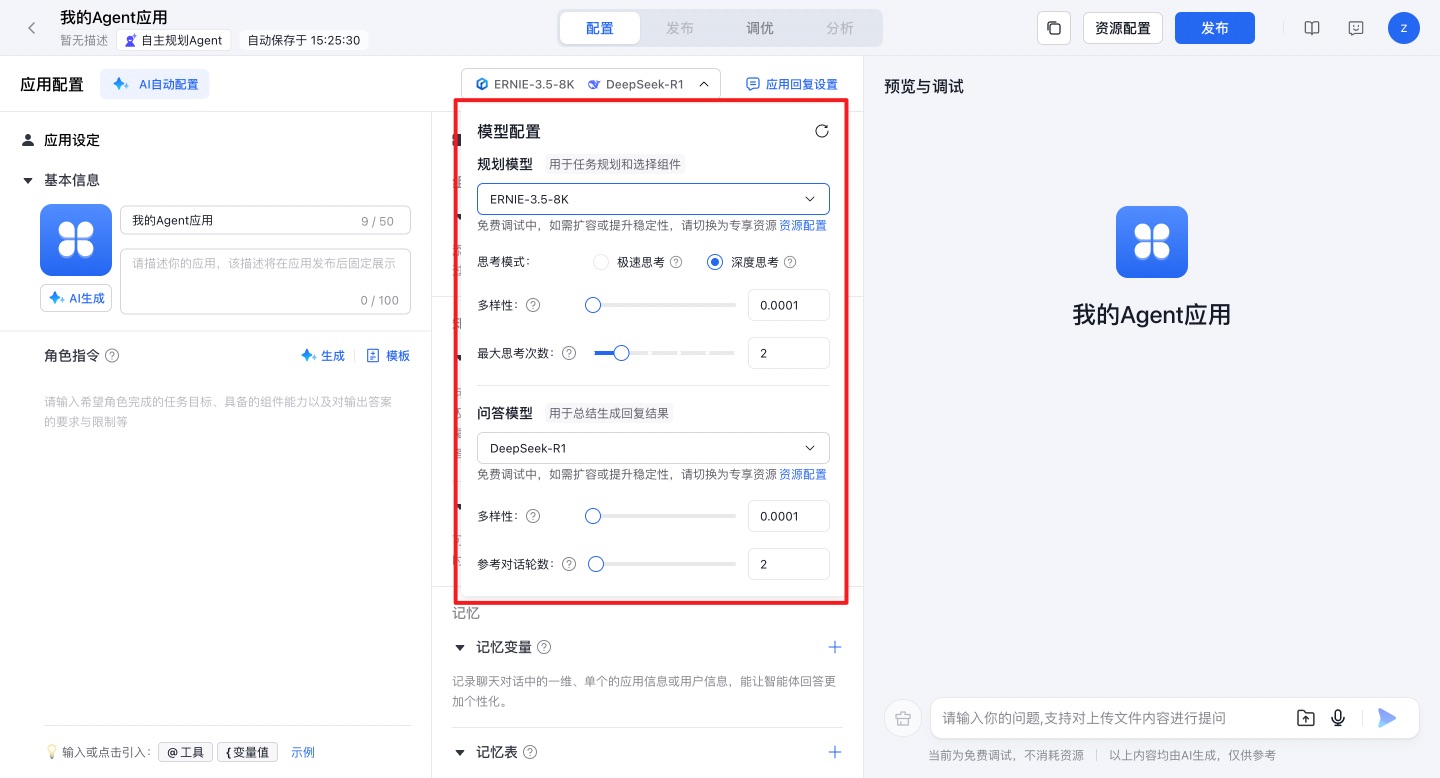Clear chat with the broom icon

pos(903,718)
